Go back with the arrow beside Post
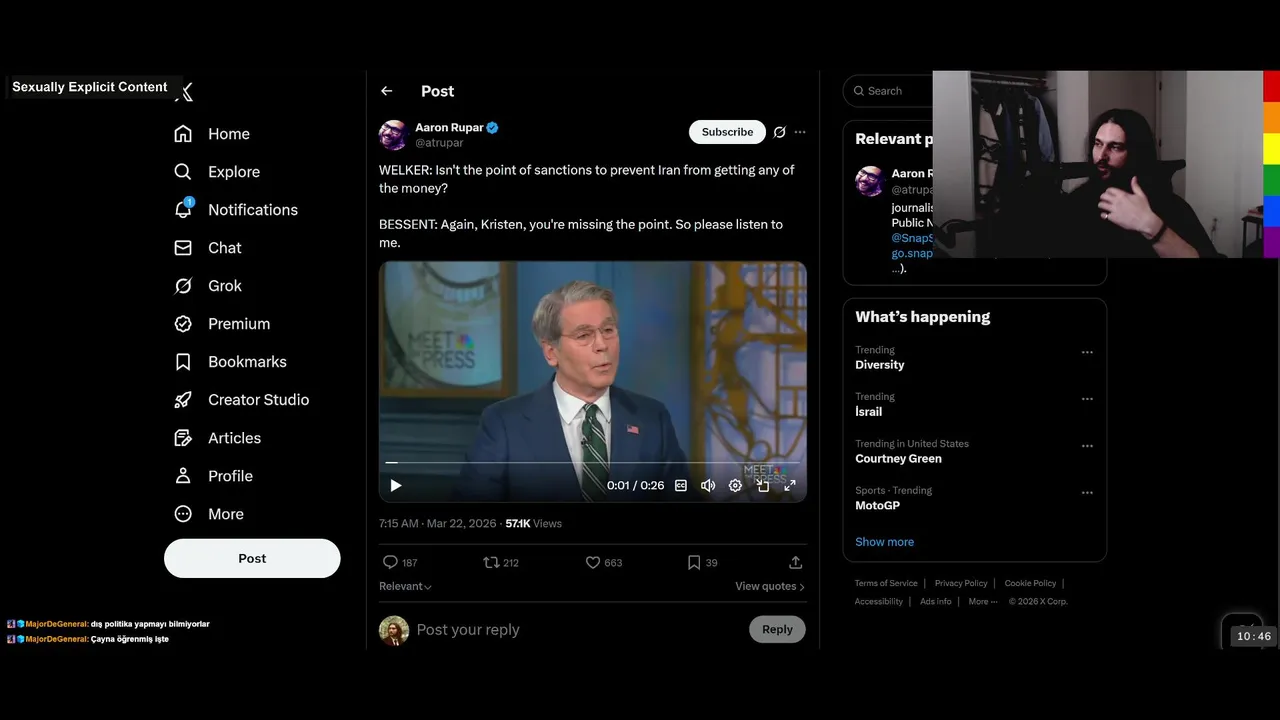The width and height of the screenshot is (1280, 720). (387, 91)
